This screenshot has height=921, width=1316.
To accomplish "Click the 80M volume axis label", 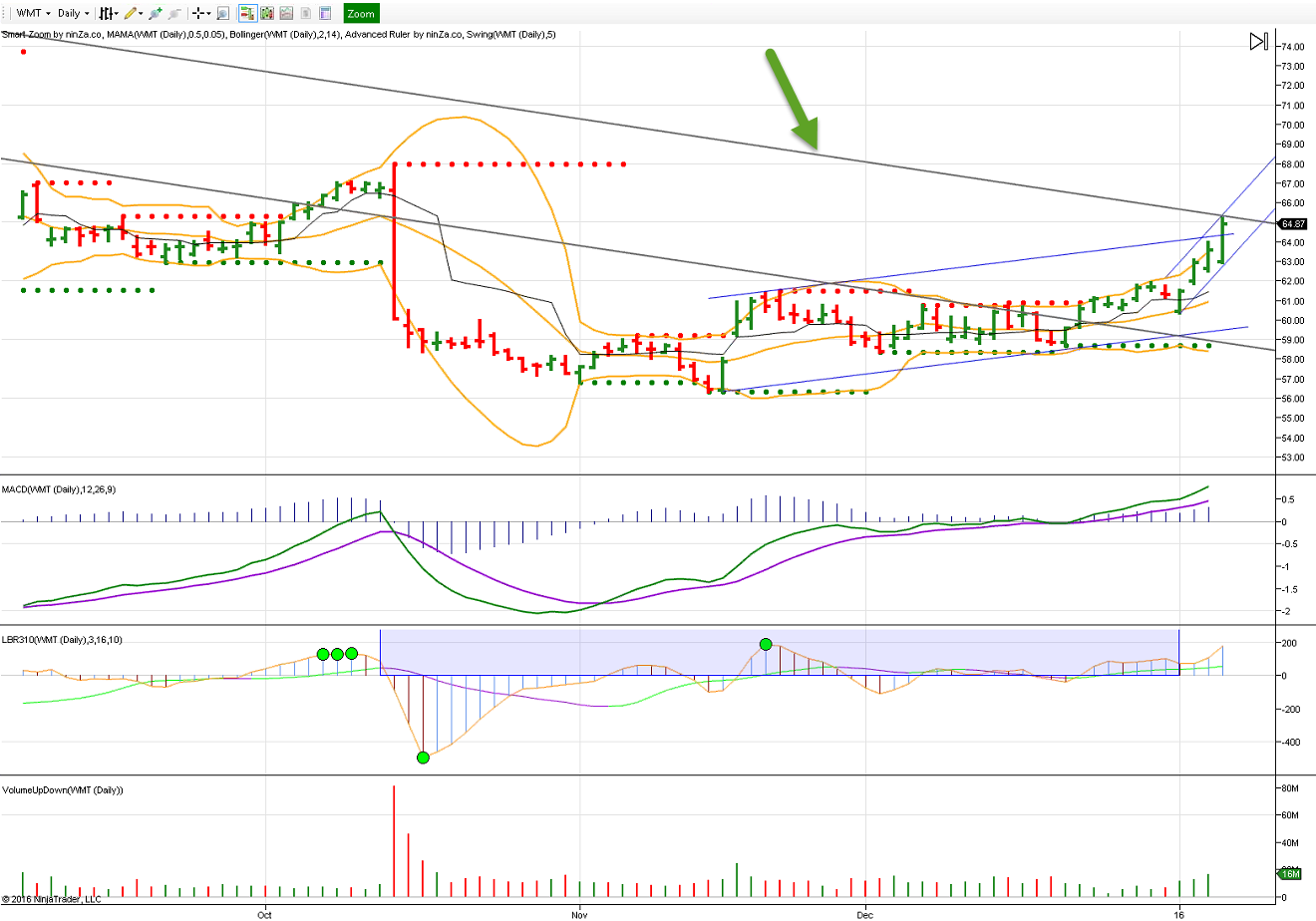I will 1289,788.
